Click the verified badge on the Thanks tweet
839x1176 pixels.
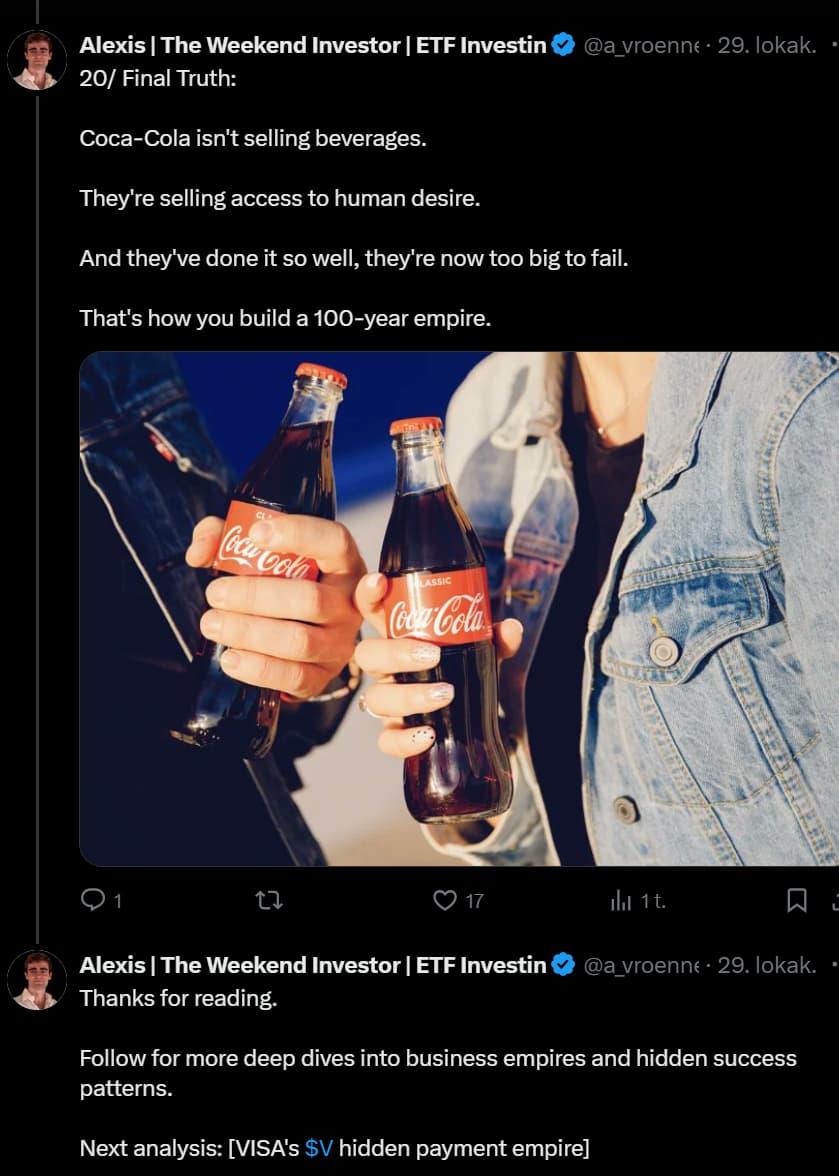[x=563, y=965]
